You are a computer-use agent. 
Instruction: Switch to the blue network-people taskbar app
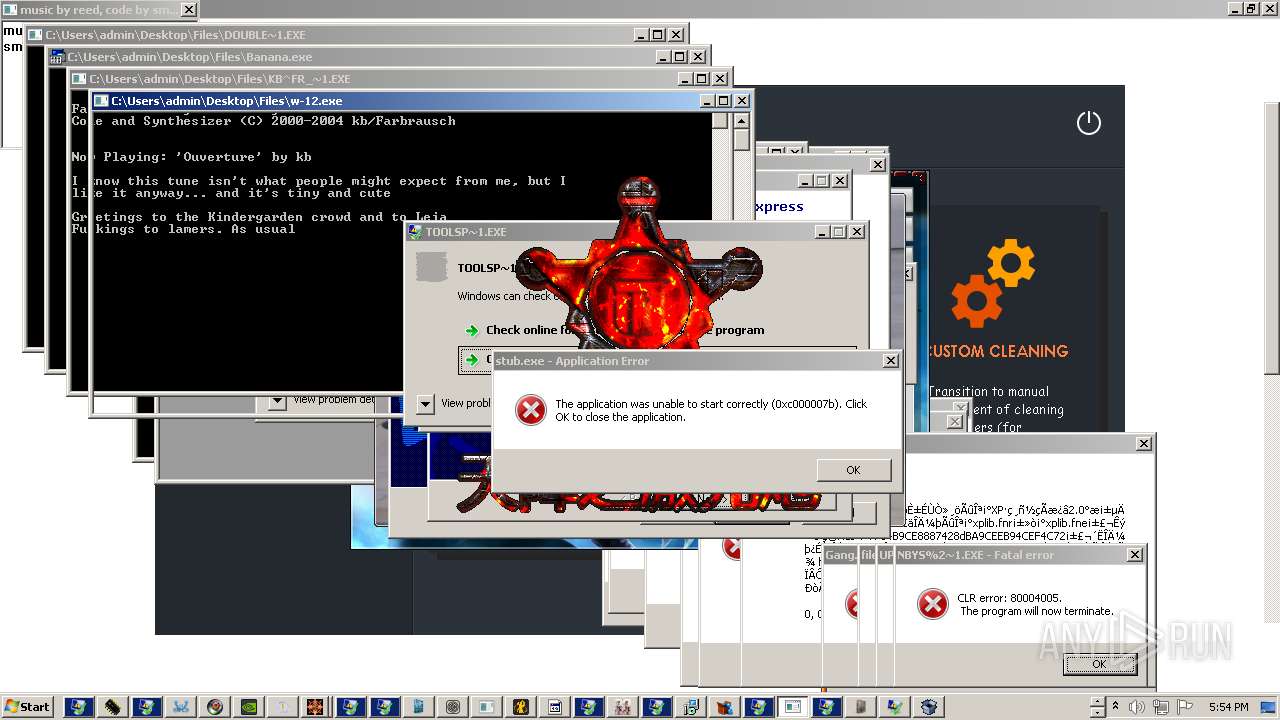pos(180,707)
